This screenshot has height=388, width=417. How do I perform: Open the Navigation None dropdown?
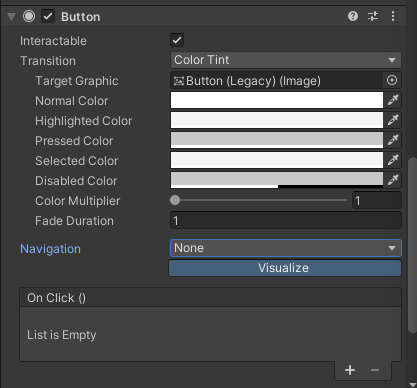tap(286, 248)
